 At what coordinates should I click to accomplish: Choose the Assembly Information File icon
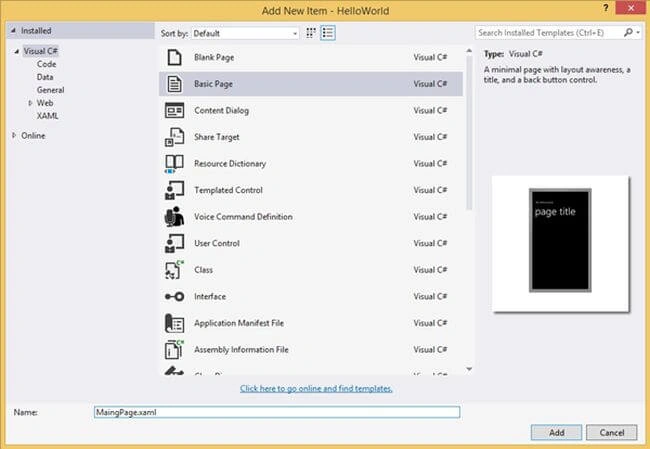coord(174,349)
